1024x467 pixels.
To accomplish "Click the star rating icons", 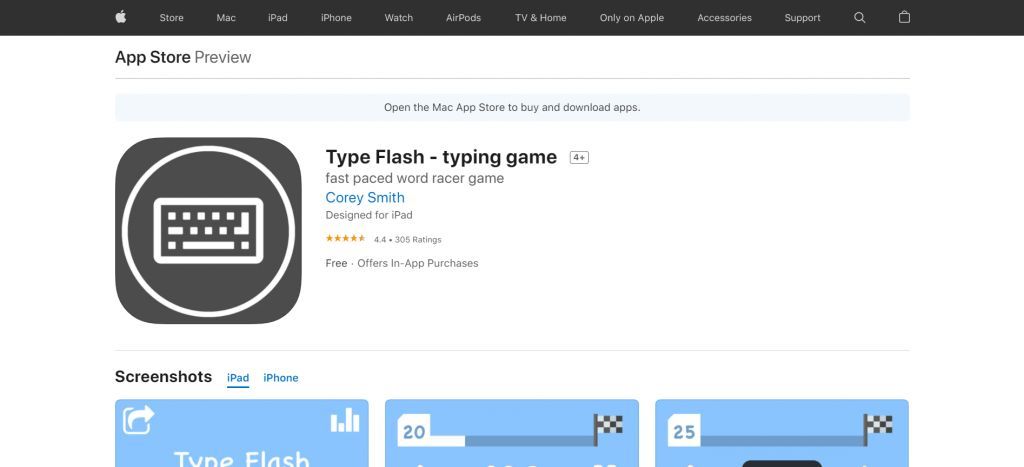I will coord(345,239).
